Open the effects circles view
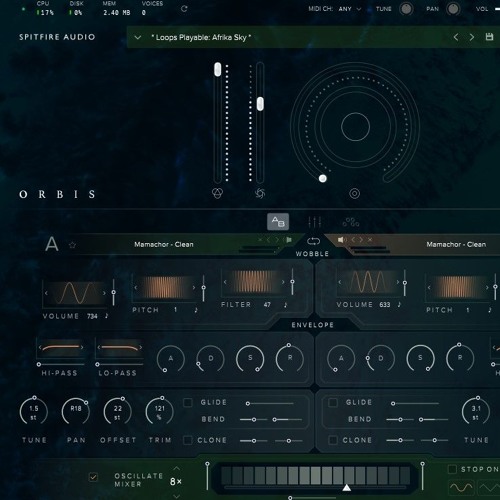 [351, 222]
